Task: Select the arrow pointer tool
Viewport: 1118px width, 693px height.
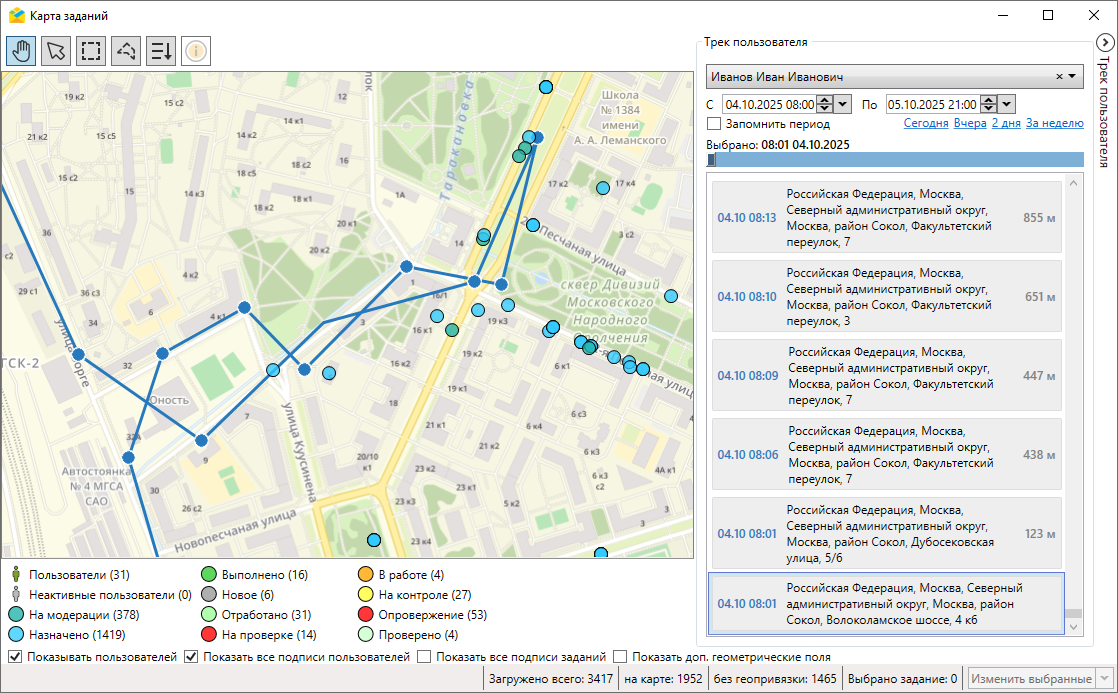Action: point(56,50)
